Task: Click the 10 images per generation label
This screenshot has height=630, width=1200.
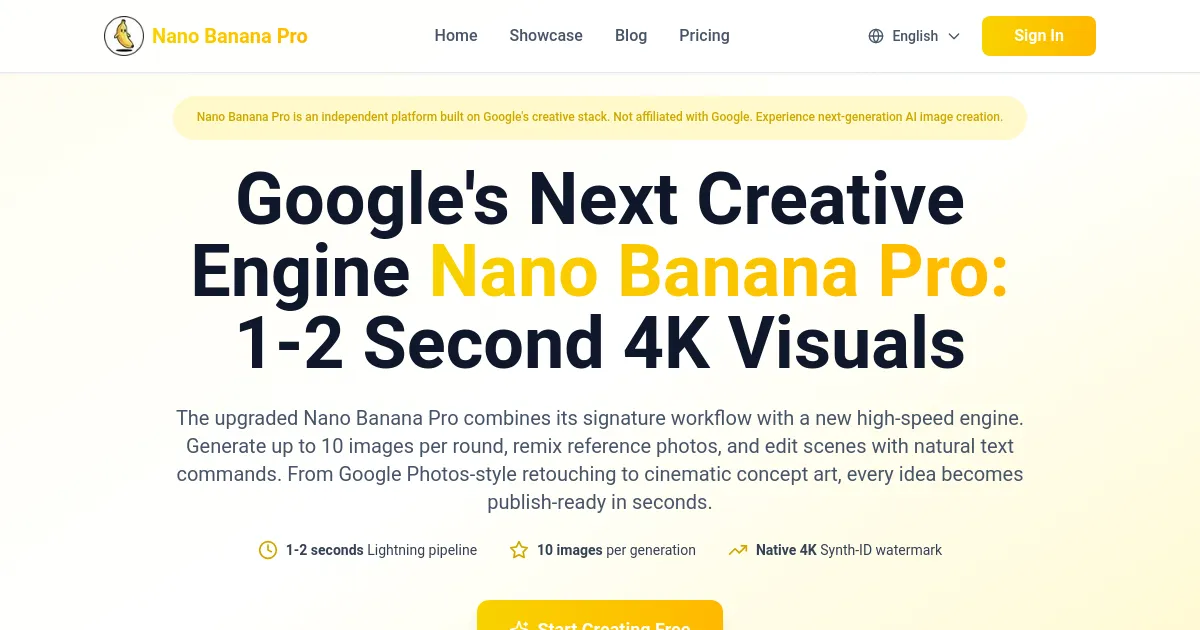Action: point(616,550)
